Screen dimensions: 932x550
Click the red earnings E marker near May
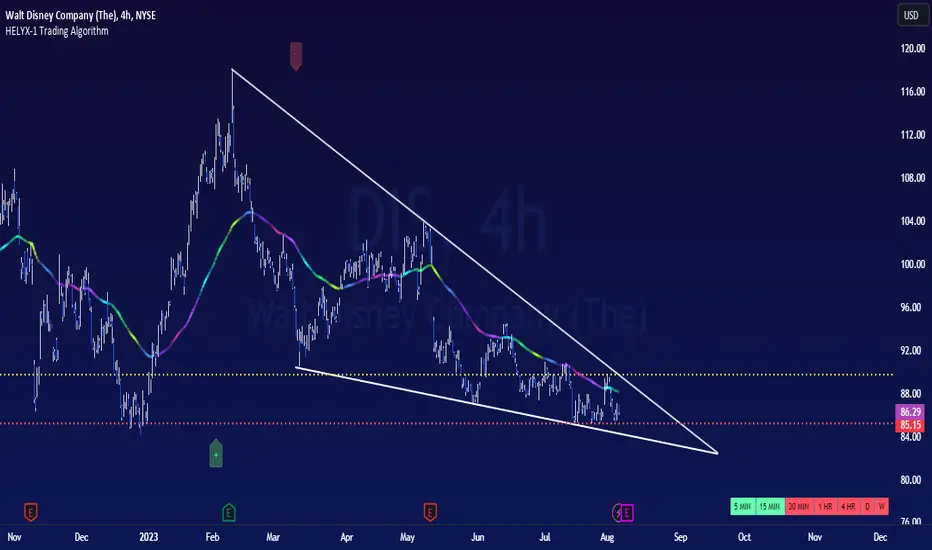(430, 511)
